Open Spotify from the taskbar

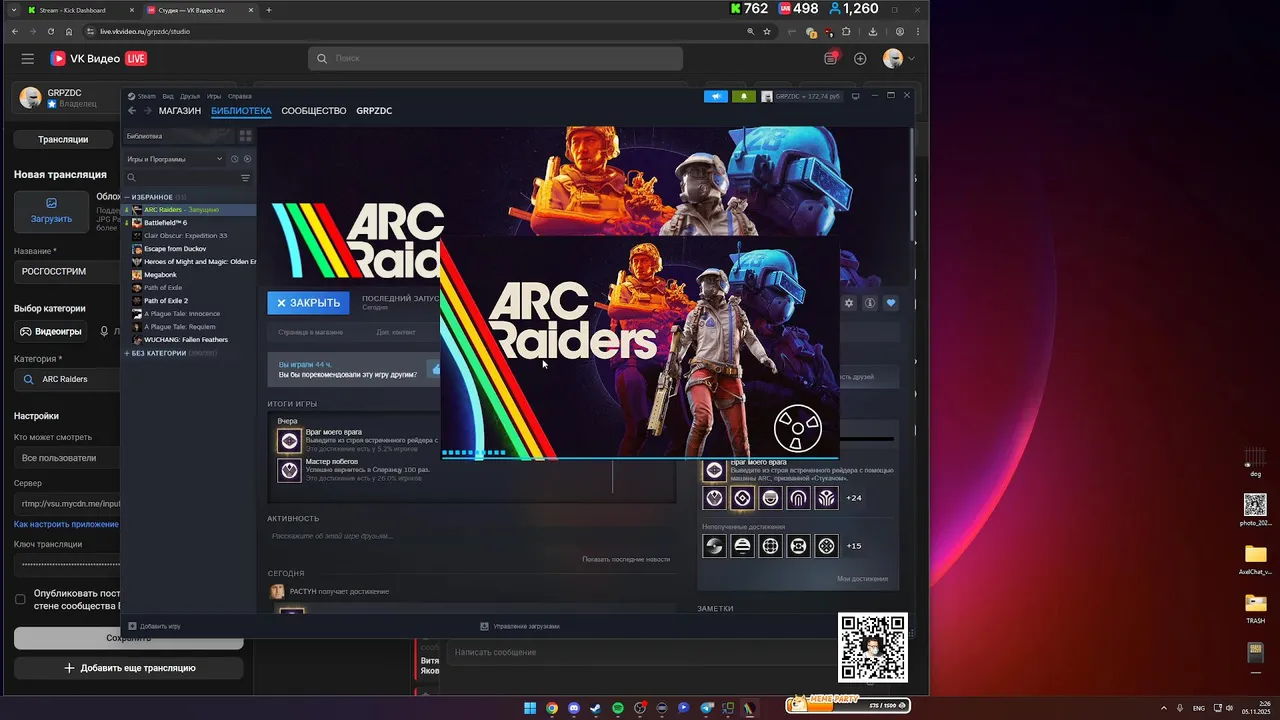[x=618, y=708]
